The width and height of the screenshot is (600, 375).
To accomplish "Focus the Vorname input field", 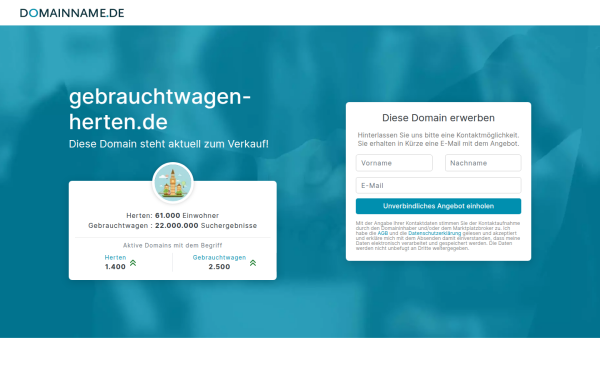I will (x=394, y=163).
